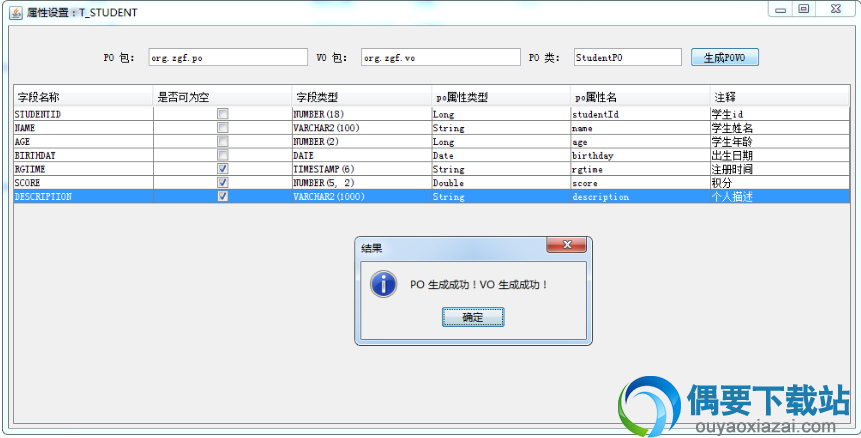Click the VARCHAR2(1000) field type cell
This screenshot has height=438, width=861.
(x=362, y=196)
